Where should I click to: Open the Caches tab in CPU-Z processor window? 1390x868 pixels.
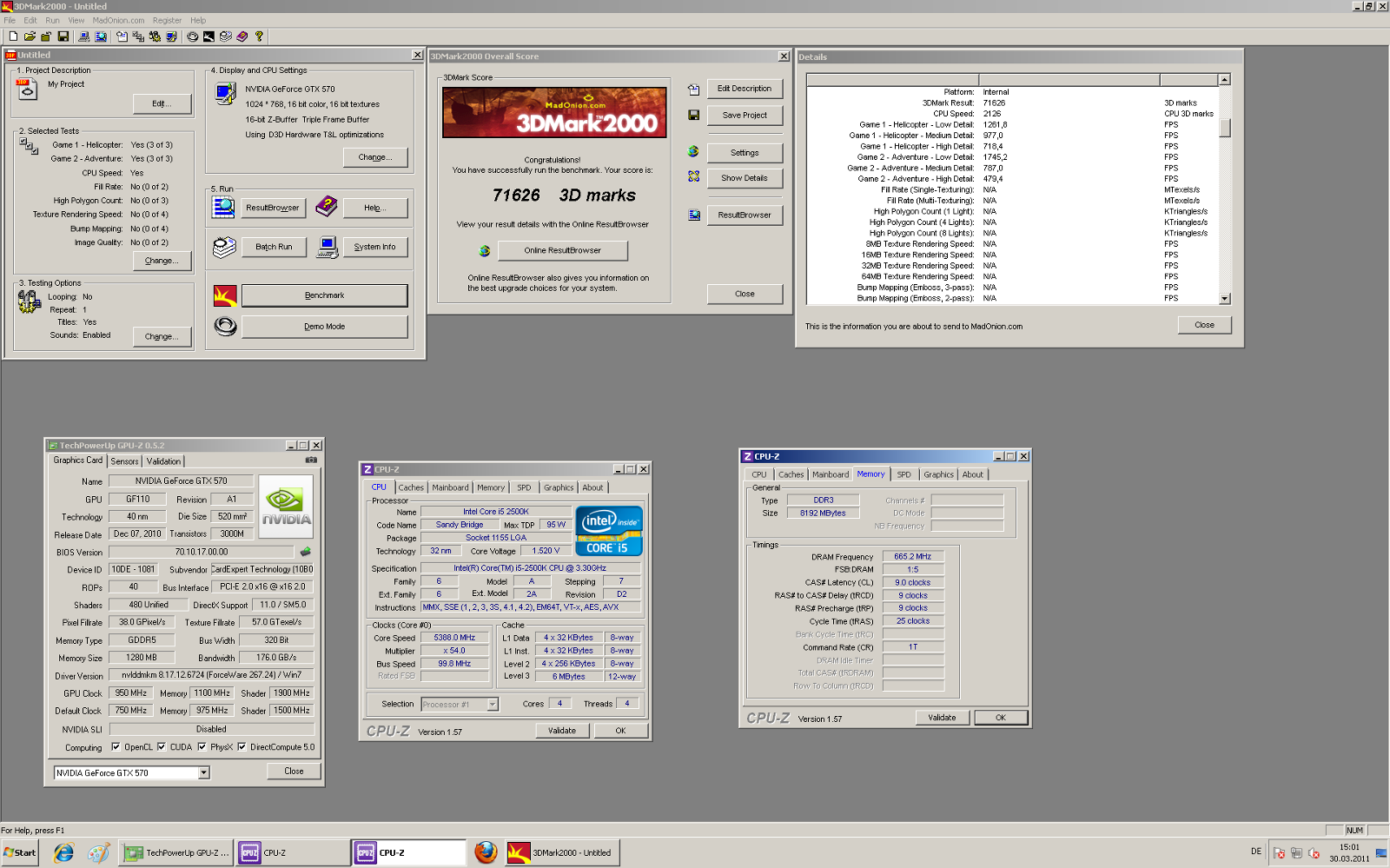411,487
